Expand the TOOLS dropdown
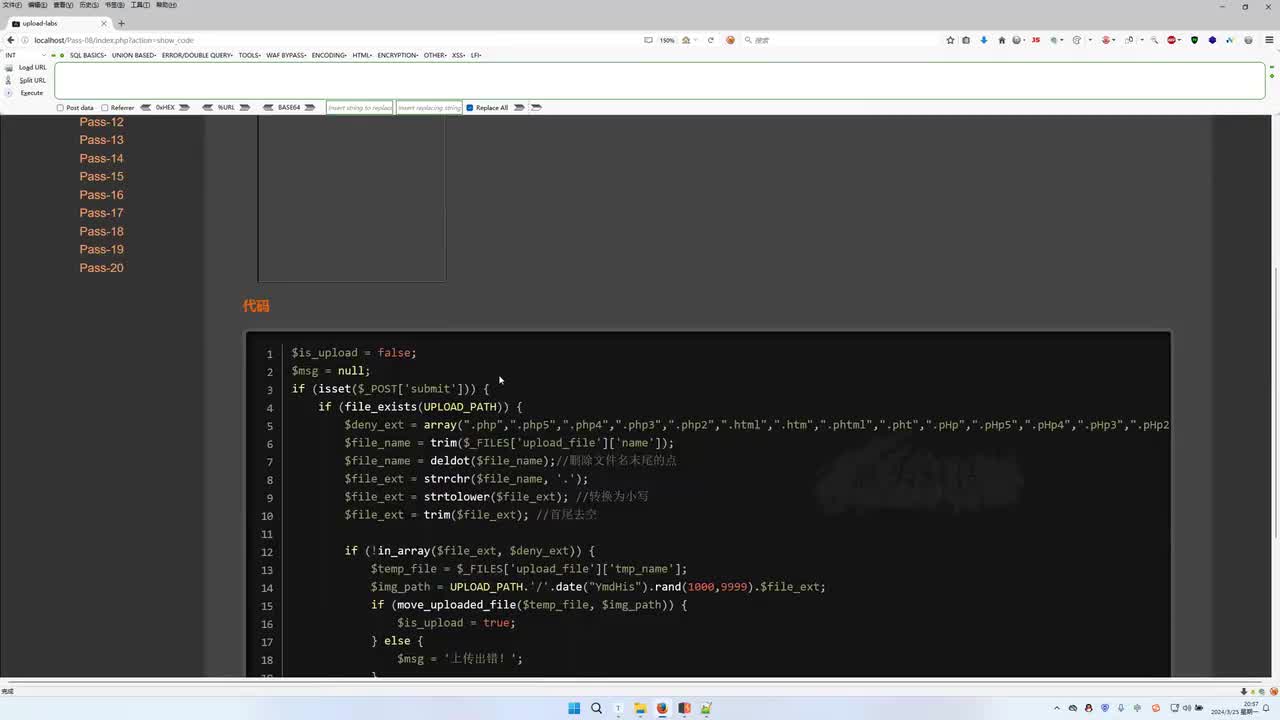The height and width of the screenshot is (720, 1280). tap(250, 55)
